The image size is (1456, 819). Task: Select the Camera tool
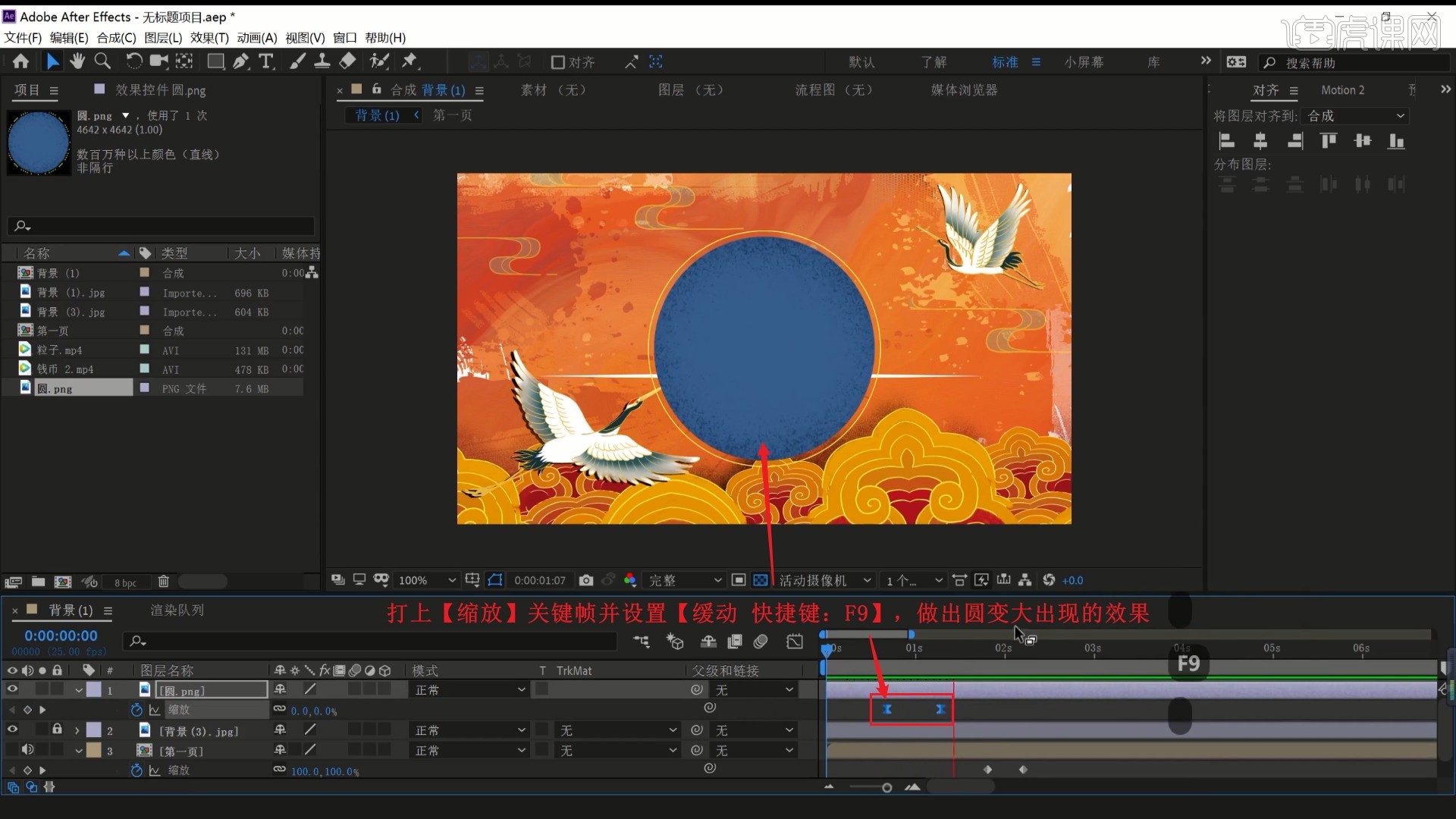tap(158, 61)
